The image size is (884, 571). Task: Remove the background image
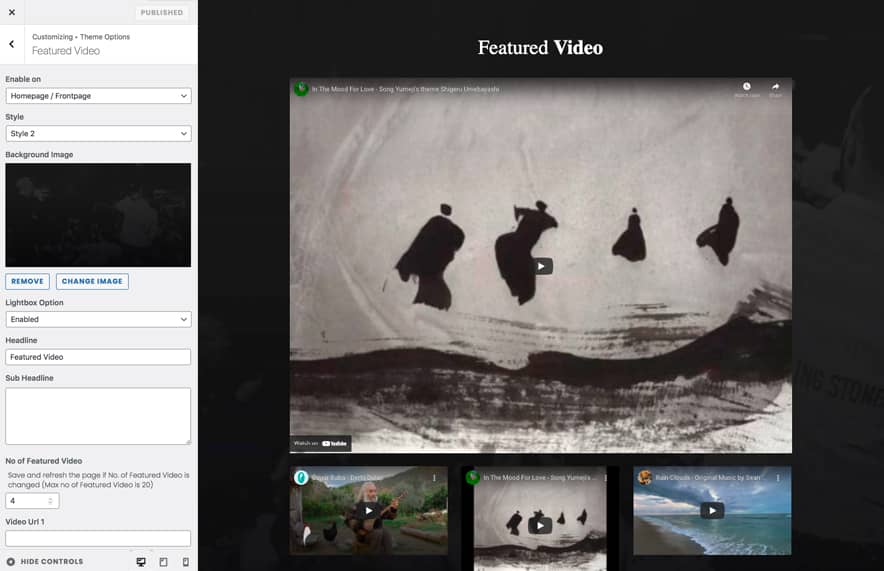tap(27, 281)
